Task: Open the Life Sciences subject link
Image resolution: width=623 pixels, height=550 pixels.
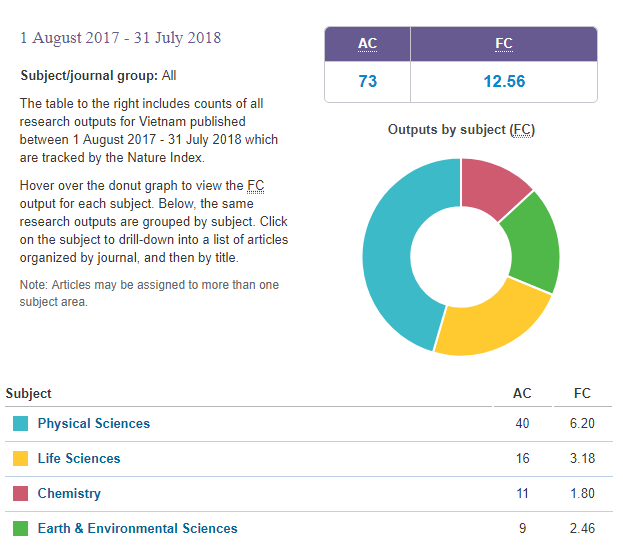Action: (78, 458)
